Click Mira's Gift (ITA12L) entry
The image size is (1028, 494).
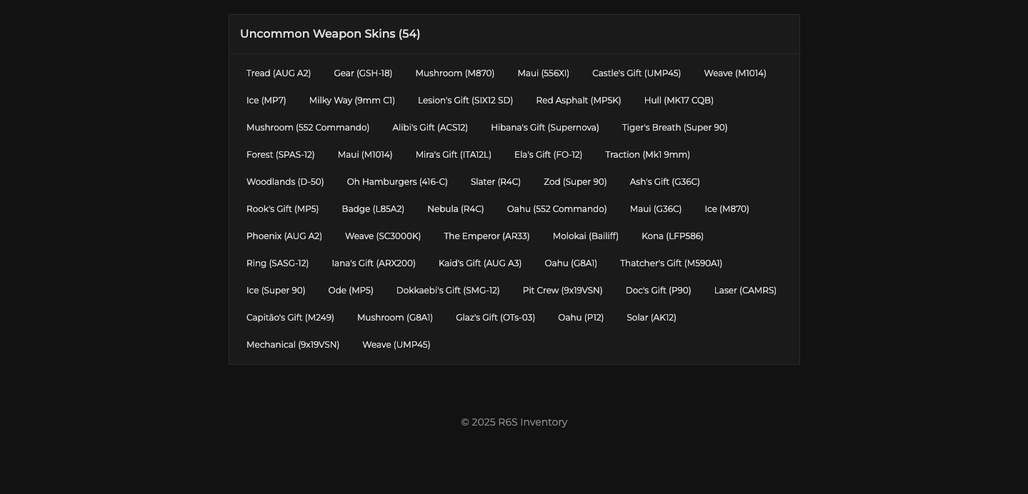click(x=453, y=155)
